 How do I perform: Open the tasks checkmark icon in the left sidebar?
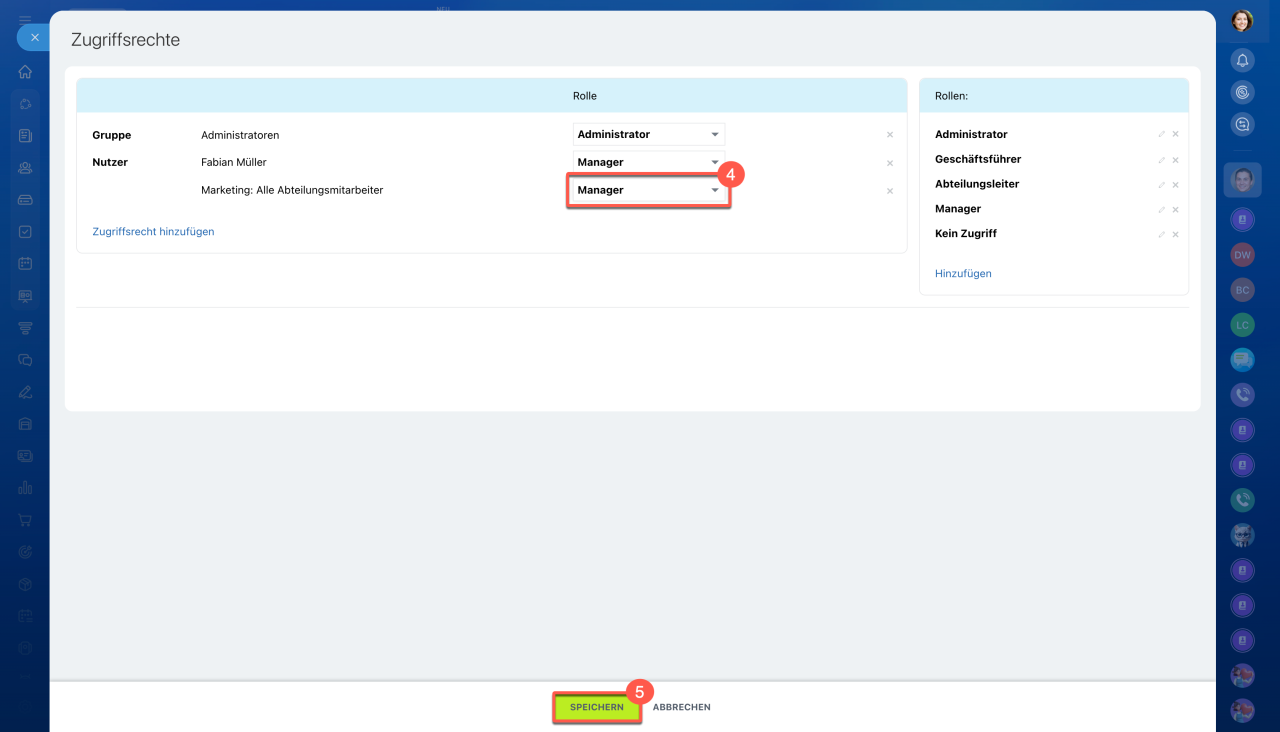click(25, 232)
